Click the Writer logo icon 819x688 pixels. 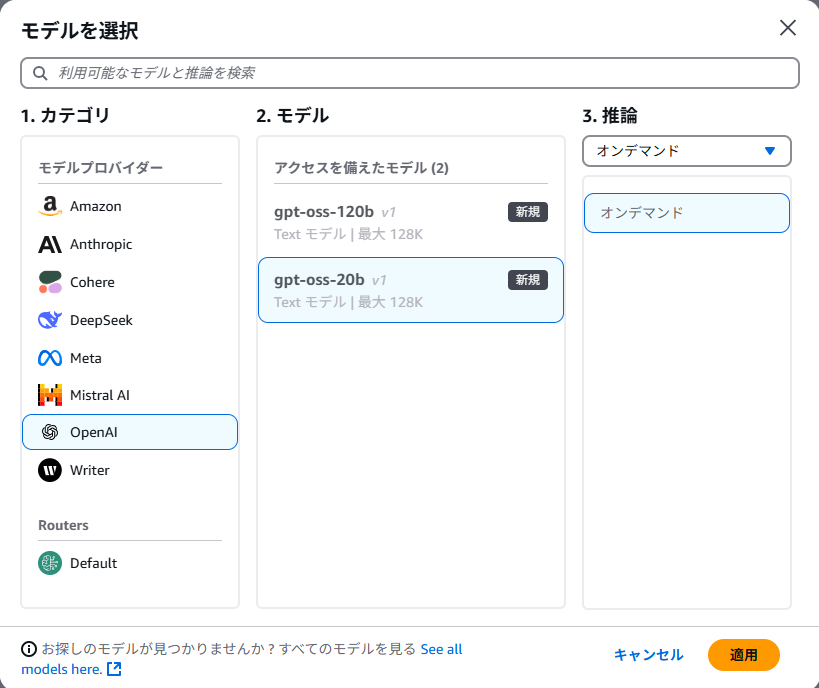50,470
